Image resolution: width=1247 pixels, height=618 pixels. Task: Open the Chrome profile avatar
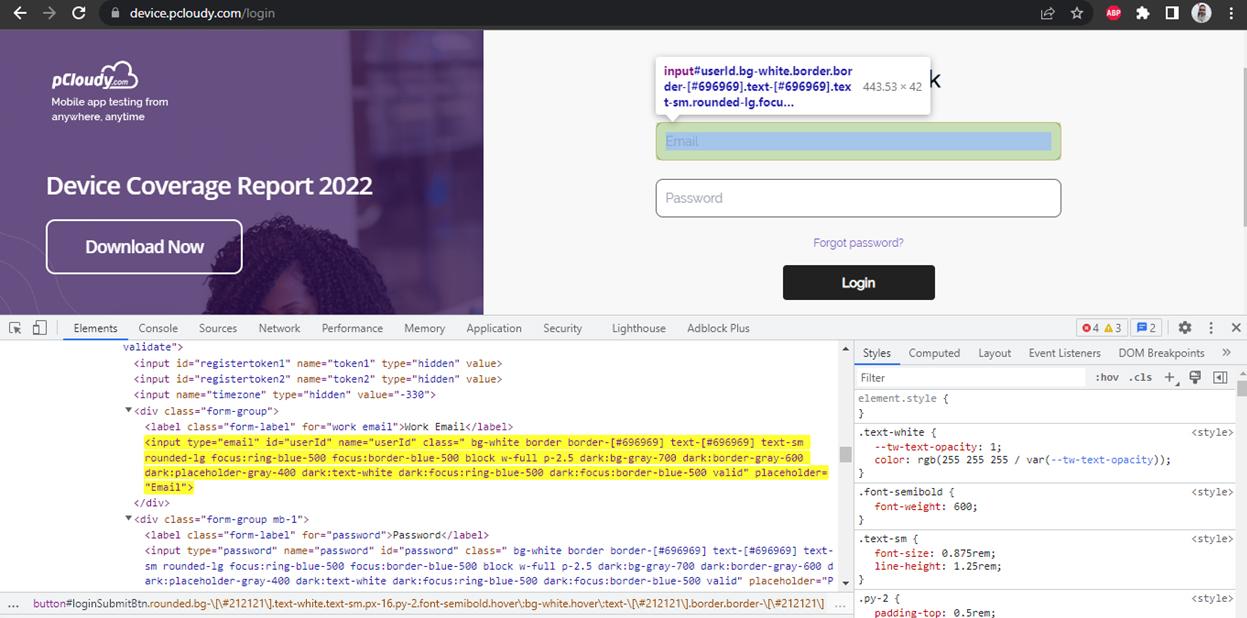(x=1201, y=13)
